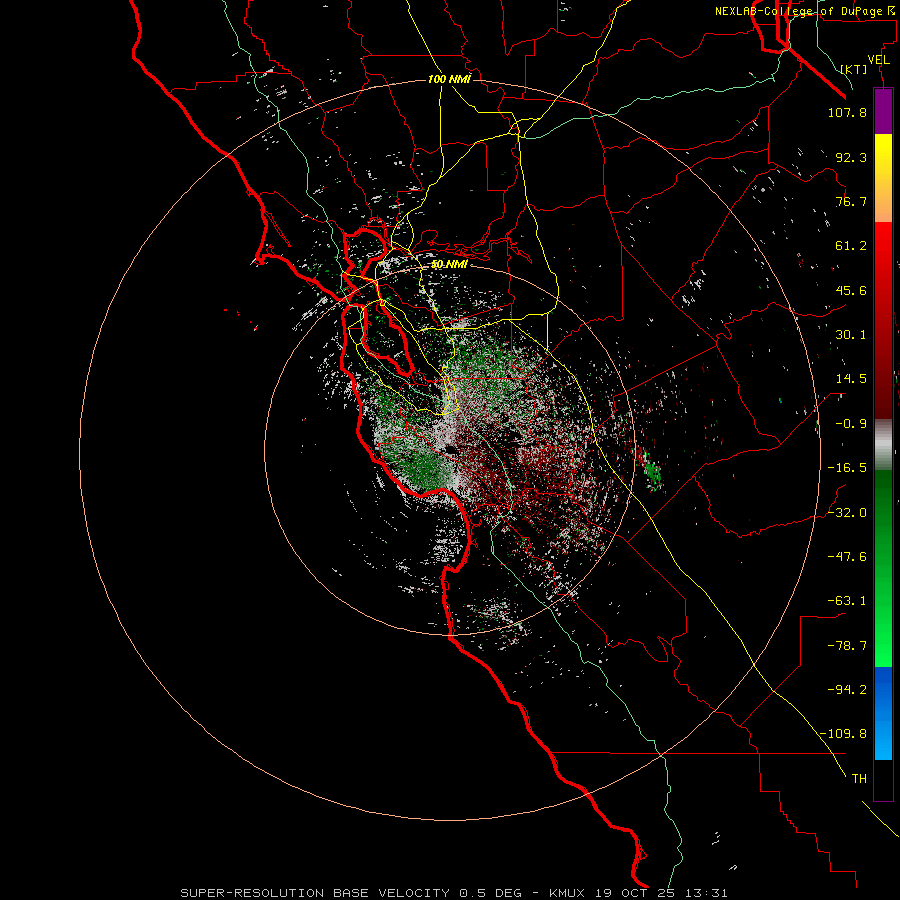Click the NEXLAB-College of DuPage credit text
This screenshot has width=900, height=900.
pyautogui.click(x=806, y=11)
